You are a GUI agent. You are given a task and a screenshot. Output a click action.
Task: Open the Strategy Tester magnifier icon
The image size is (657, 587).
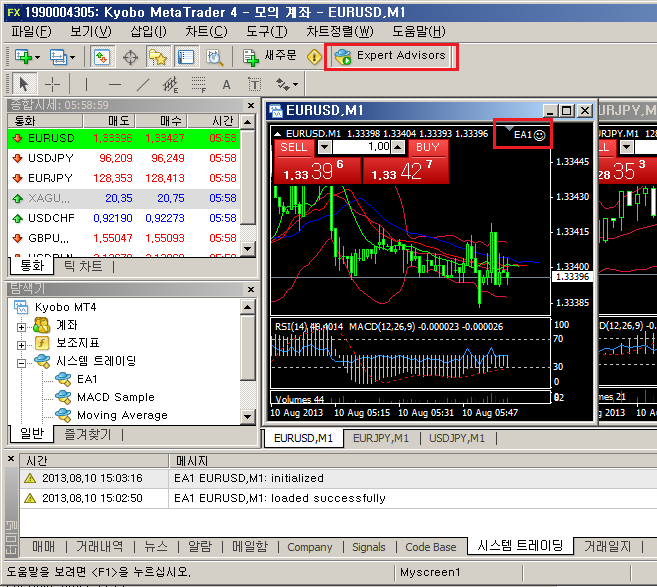tap(214, 57)
